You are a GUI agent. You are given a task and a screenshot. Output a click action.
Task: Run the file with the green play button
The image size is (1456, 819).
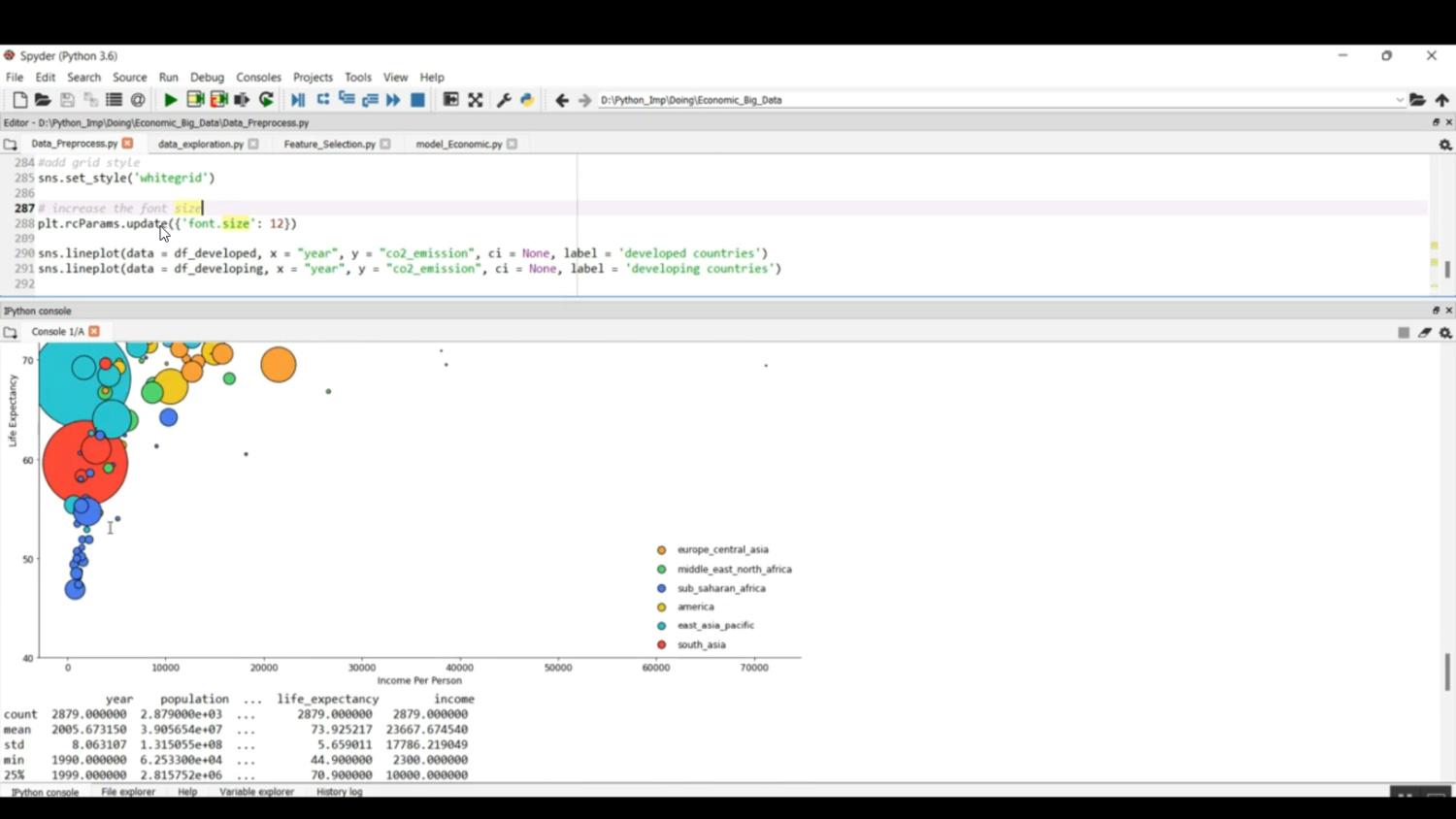pyautogui.click(x=170, y=100)
